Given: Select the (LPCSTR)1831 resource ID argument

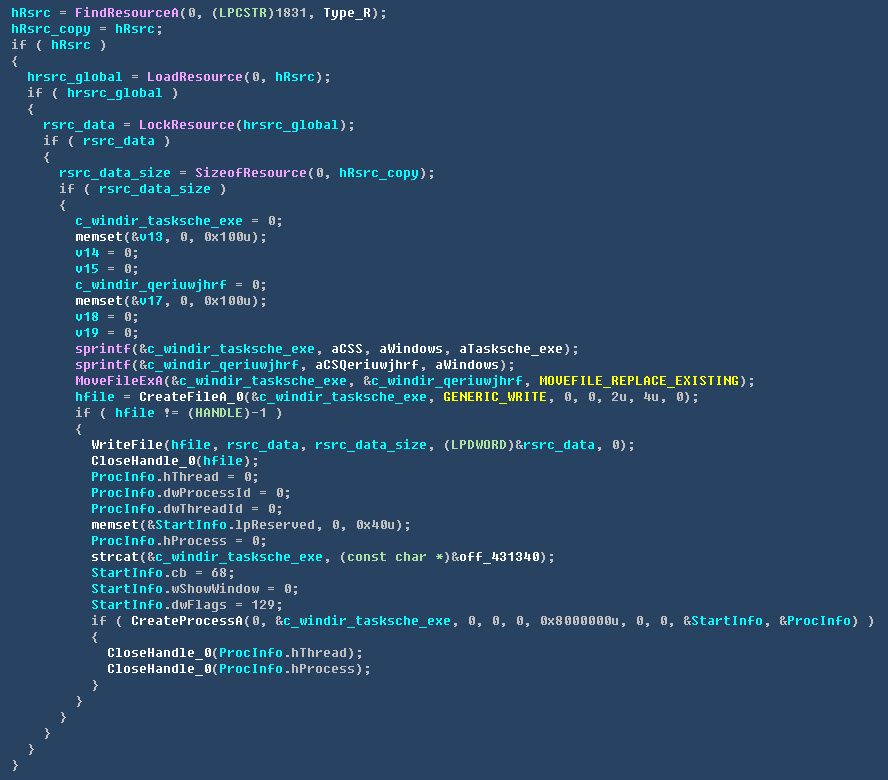Looking at the screenshot, I should tap(259, 12).
